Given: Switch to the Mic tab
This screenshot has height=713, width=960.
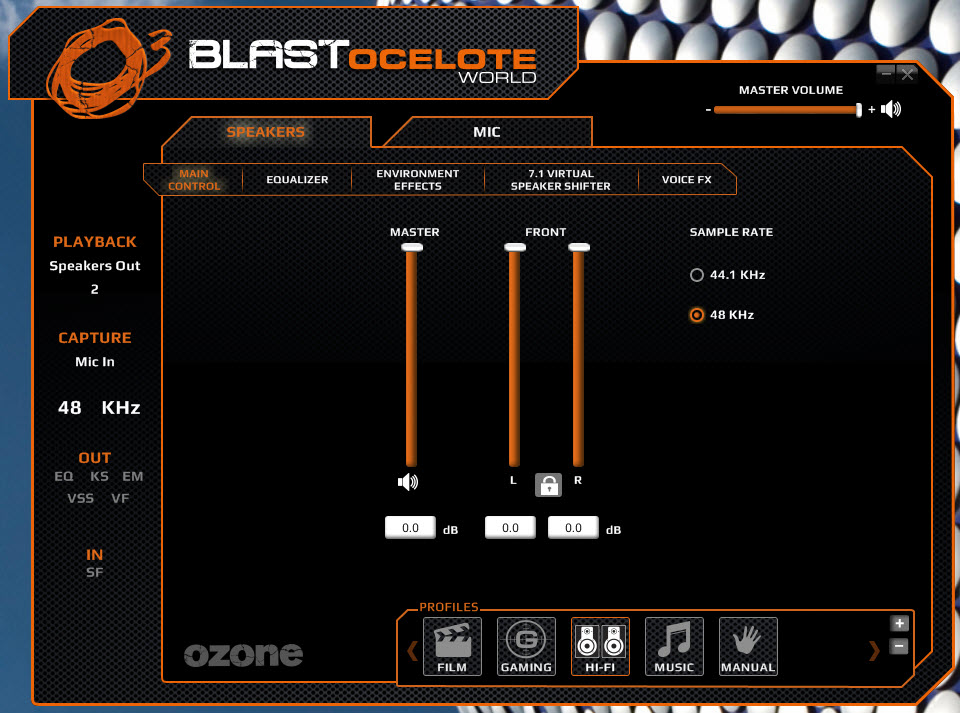Looking at the screenshot, I should [x=487, y=132].
